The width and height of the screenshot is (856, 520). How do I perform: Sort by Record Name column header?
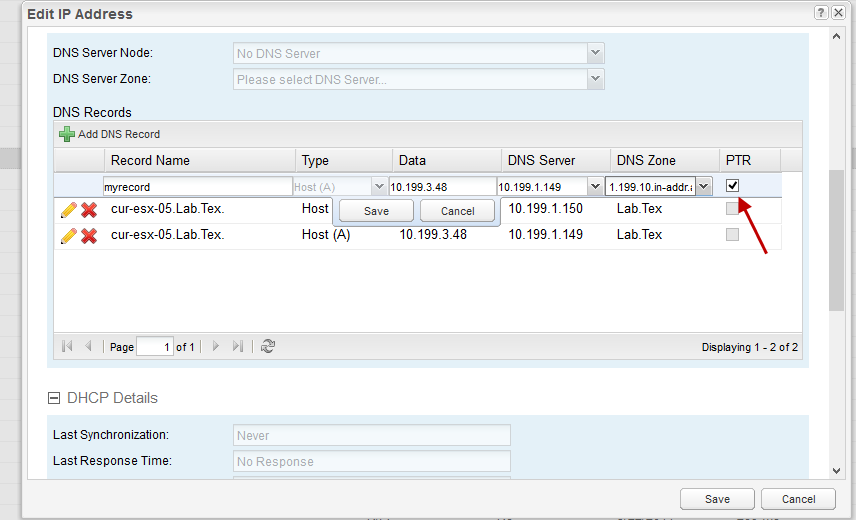200,160
